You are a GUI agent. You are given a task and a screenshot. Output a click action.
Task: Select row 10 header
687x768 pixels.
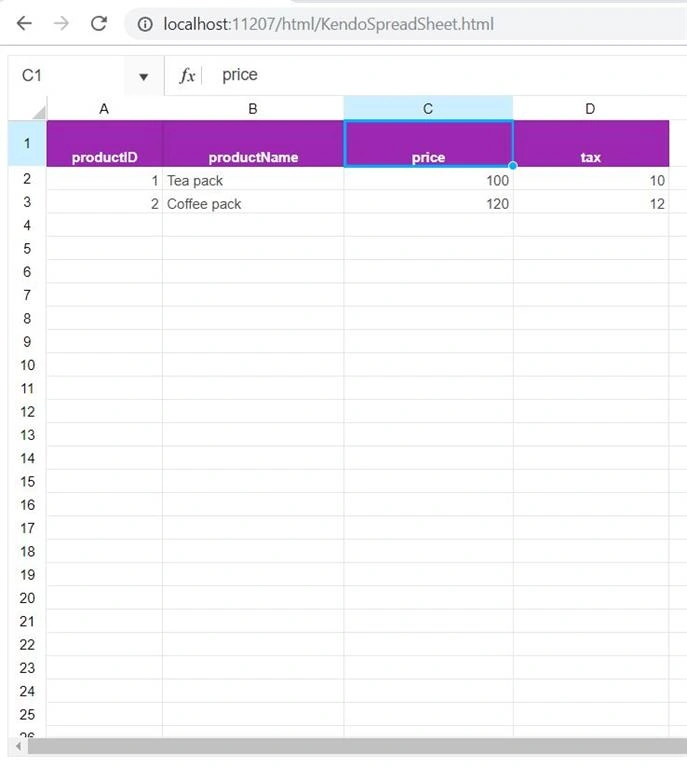27,365
